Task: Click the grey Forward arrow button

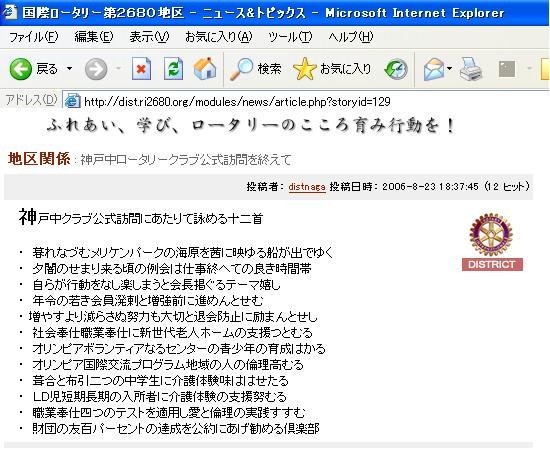Action: (x=96, y=69)
